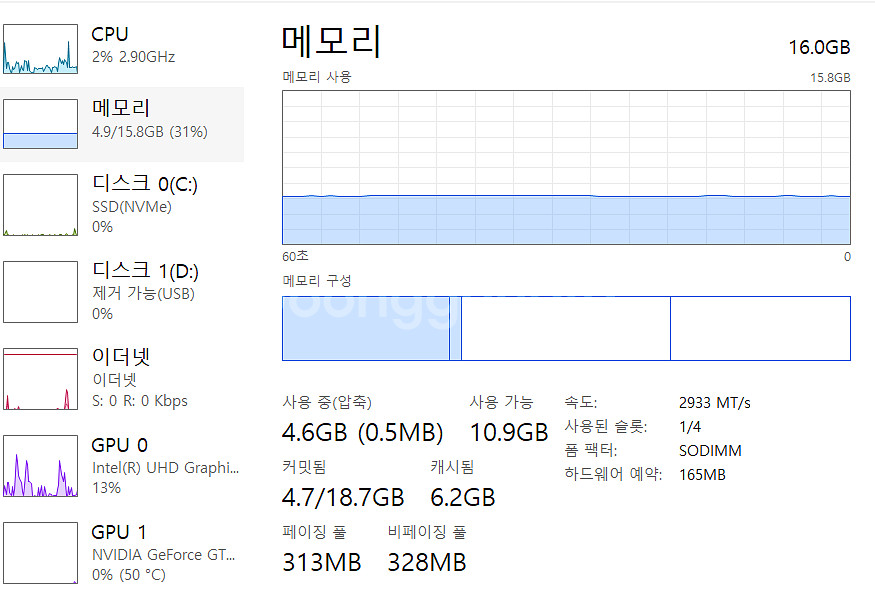Image resolution: width=875 pixels, height=601 pixels.
Task: Click the SODIMM form factor text
Action: click(x=711, y=450)
